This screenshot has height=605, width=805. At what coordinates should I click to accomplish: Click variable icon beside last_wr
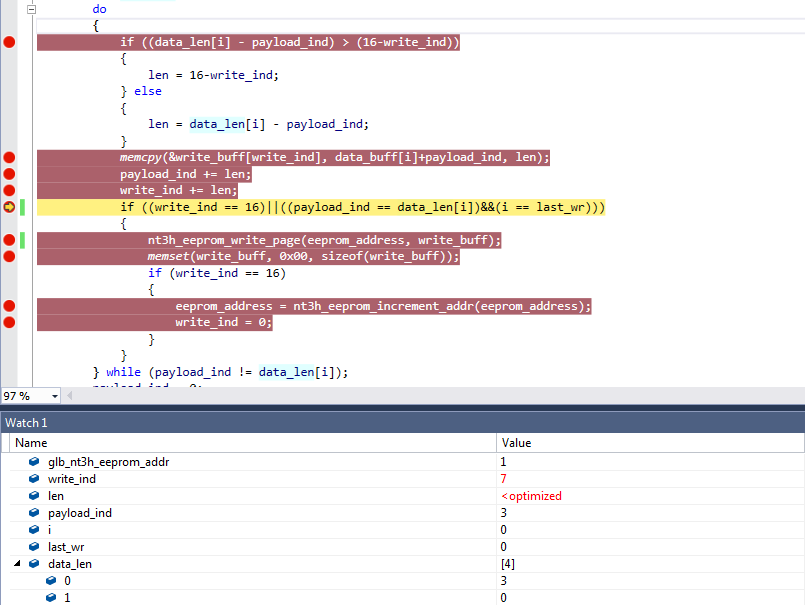tap(34, 546)
